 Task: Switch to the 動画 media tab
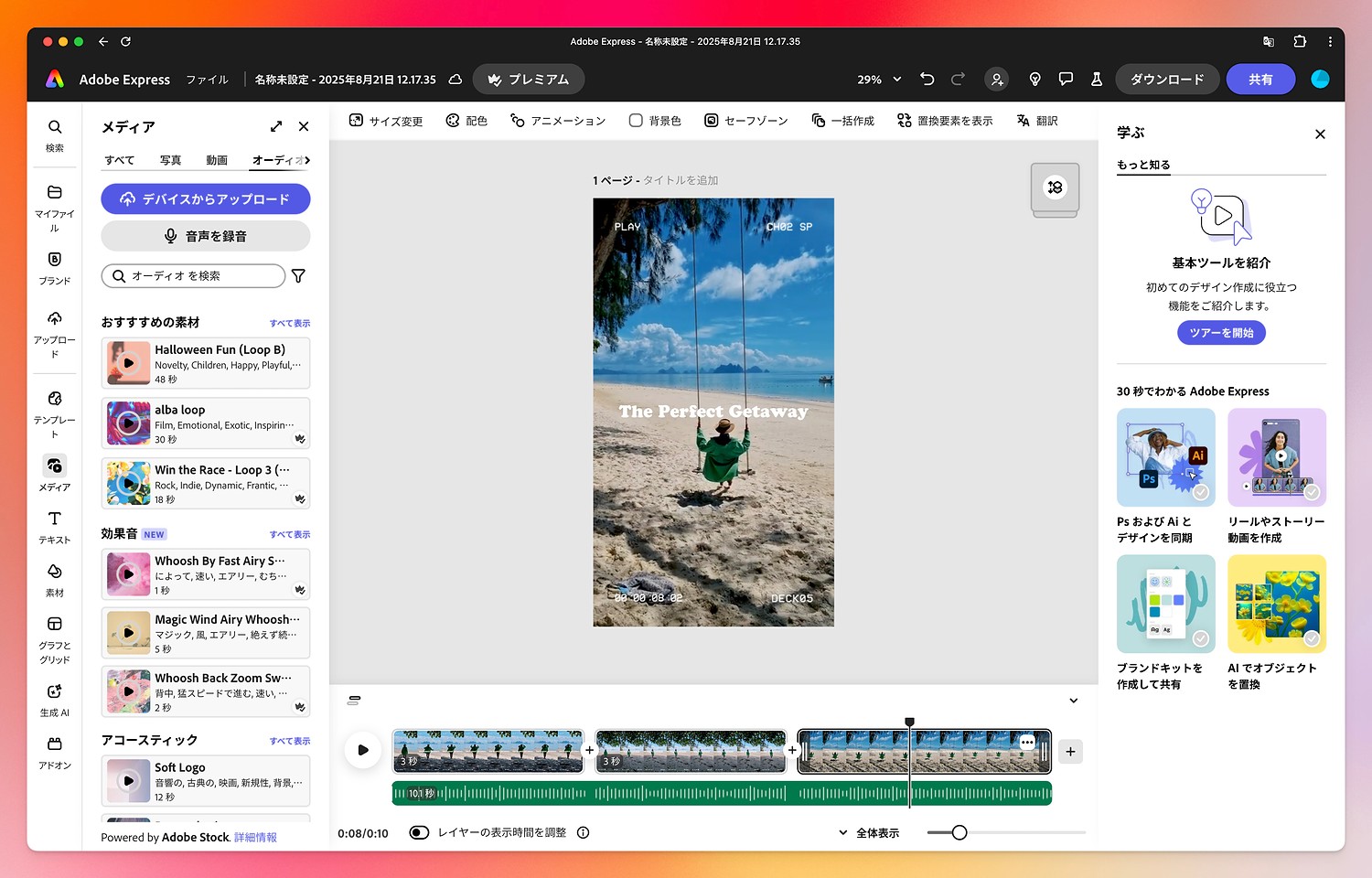click(217, 160)
